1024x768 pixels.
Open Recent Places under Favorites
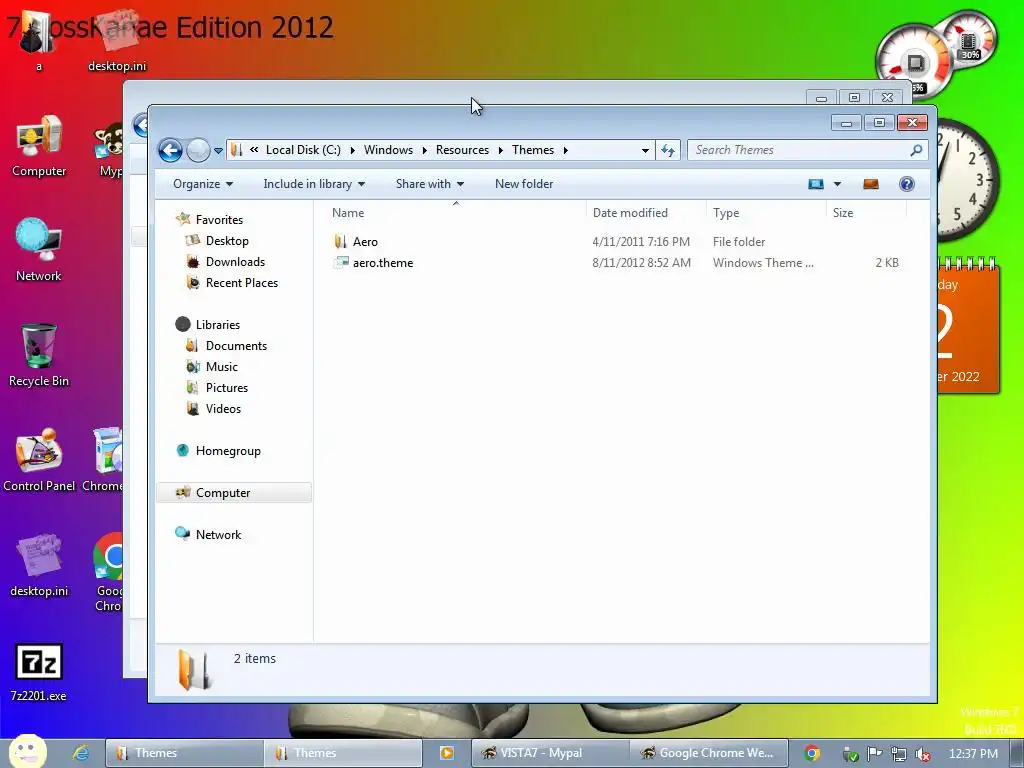242,283
